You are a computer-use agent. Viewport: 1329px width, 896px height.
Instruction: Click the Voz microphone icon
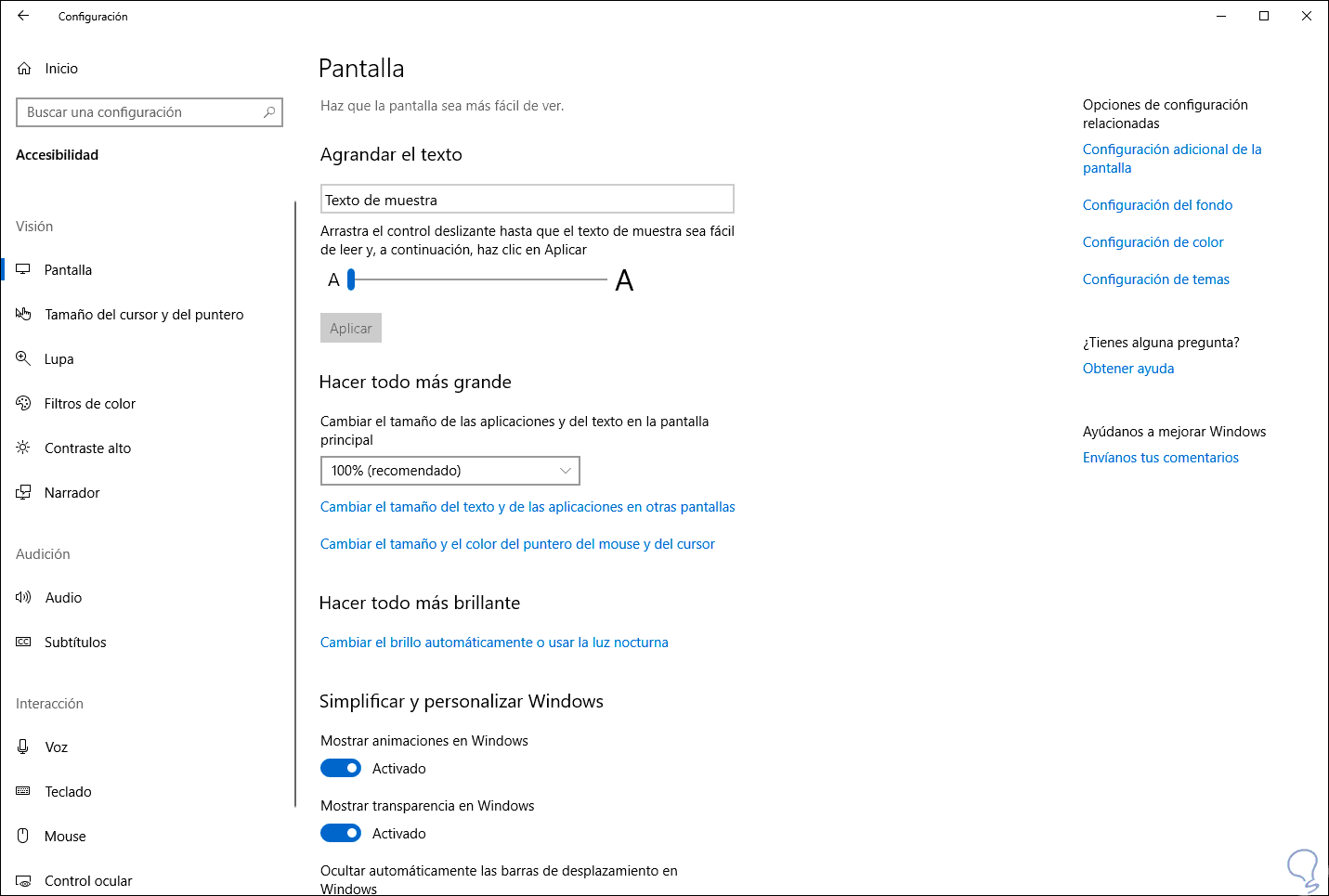23,747
